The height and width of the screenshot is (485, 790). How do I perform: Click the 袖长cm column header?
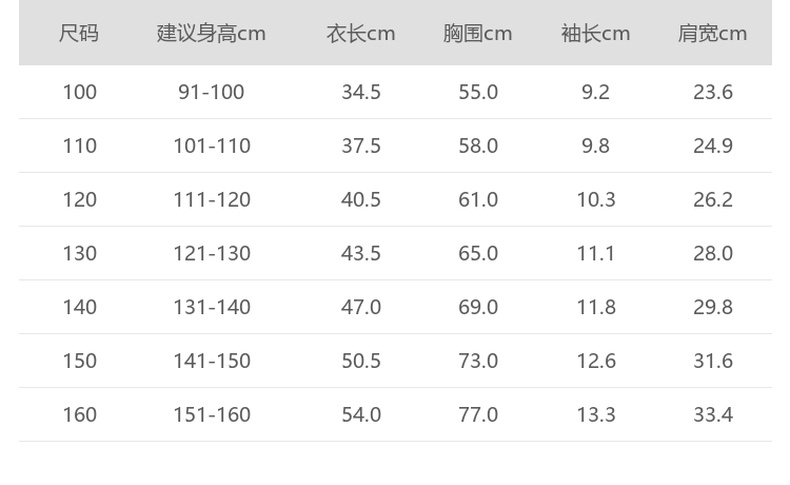tap(596, 33)
